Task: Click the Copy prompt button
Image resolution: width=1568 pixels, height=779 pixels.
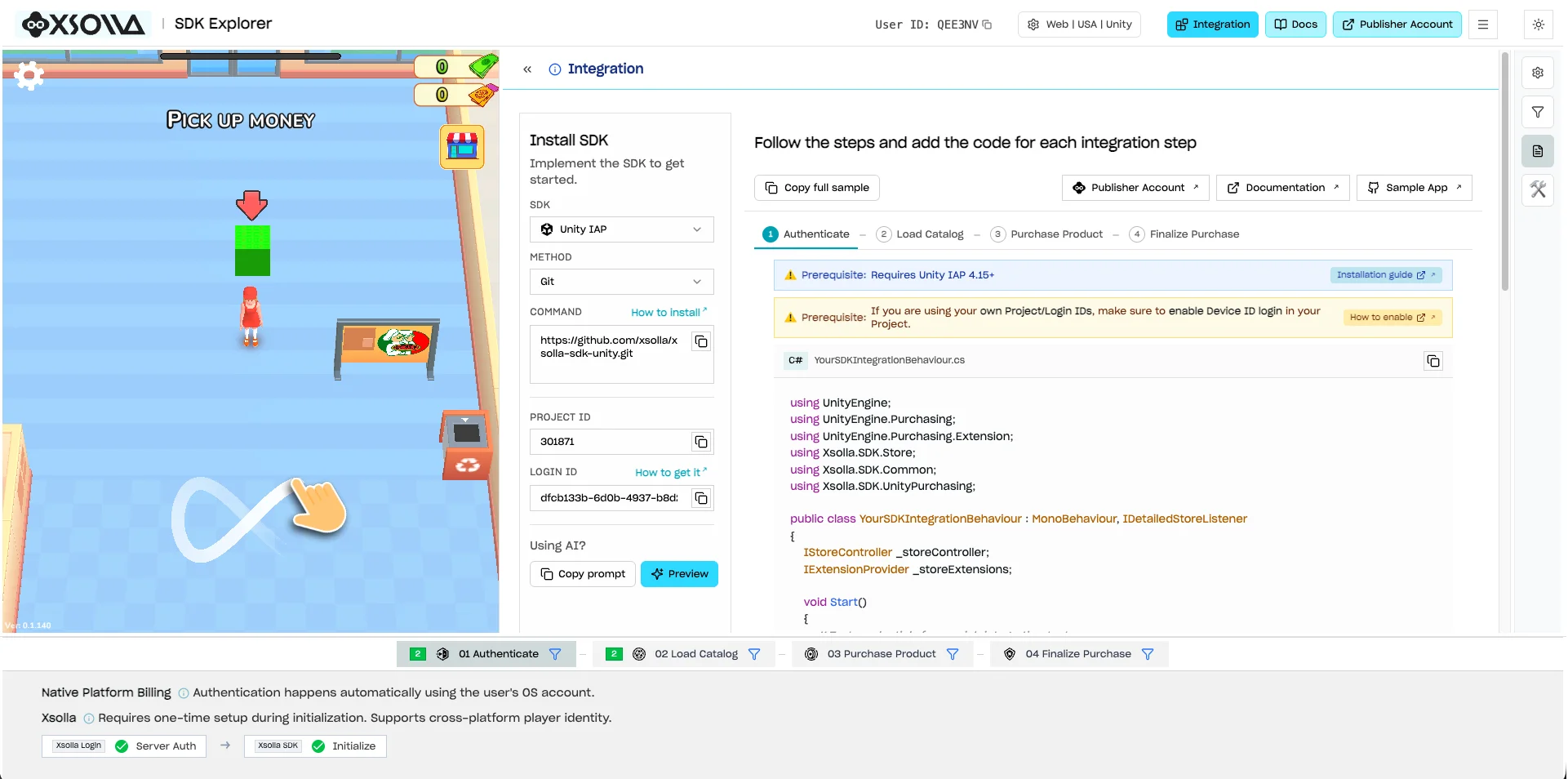Action: (583, 574)
